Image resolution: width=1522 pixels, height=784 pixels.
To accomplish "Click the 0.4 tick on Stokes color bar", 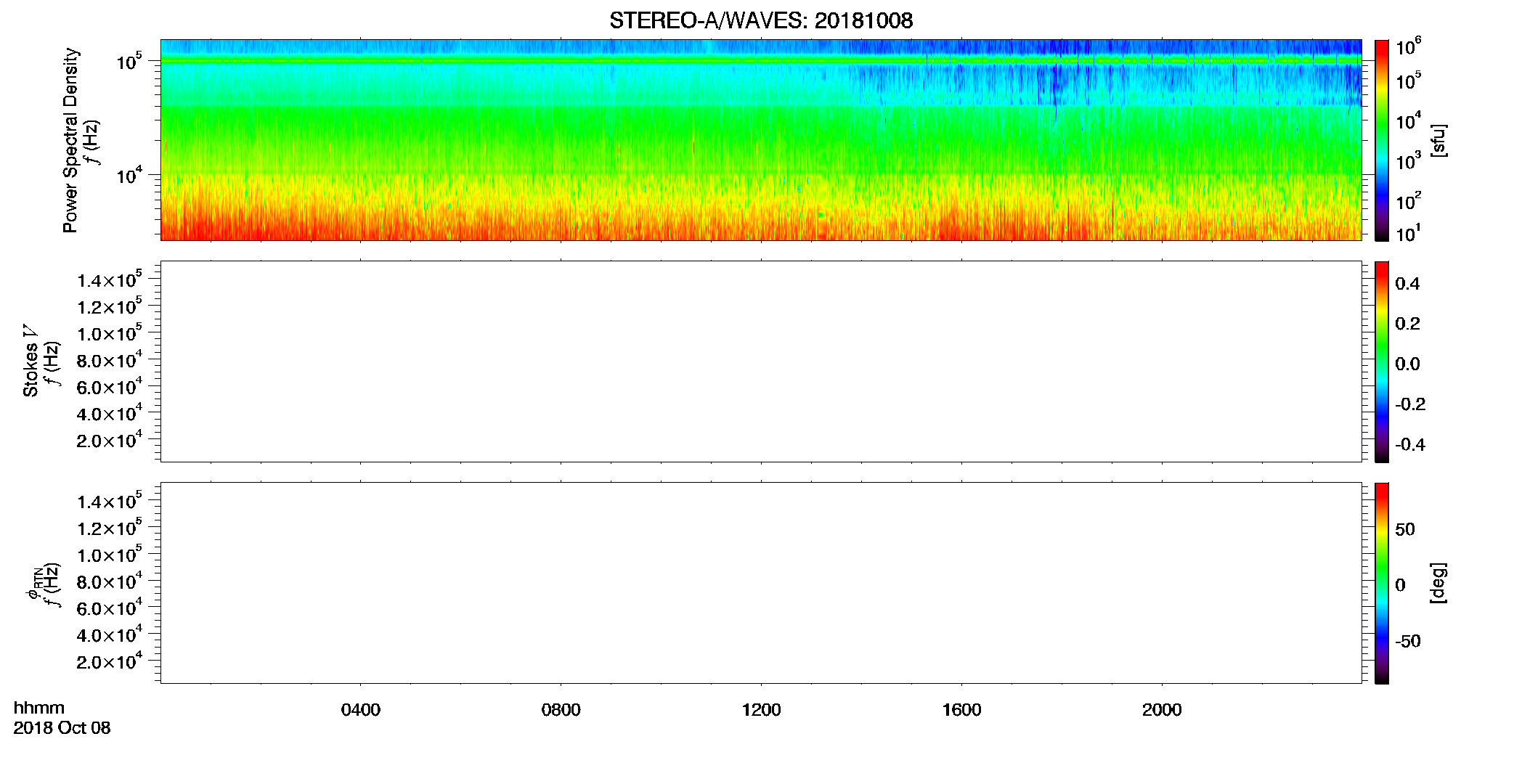I will click(x=1407, y=284).
